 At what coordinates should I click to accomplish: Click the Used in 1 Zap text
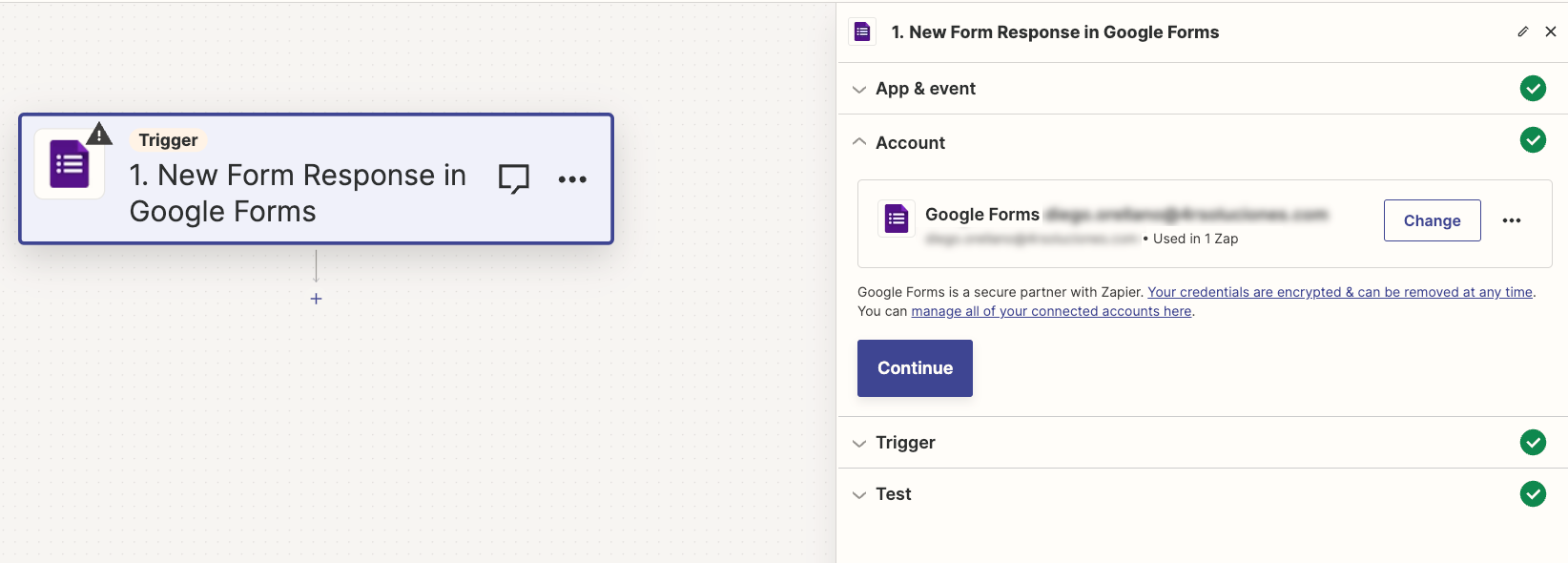click(1195, 239)
